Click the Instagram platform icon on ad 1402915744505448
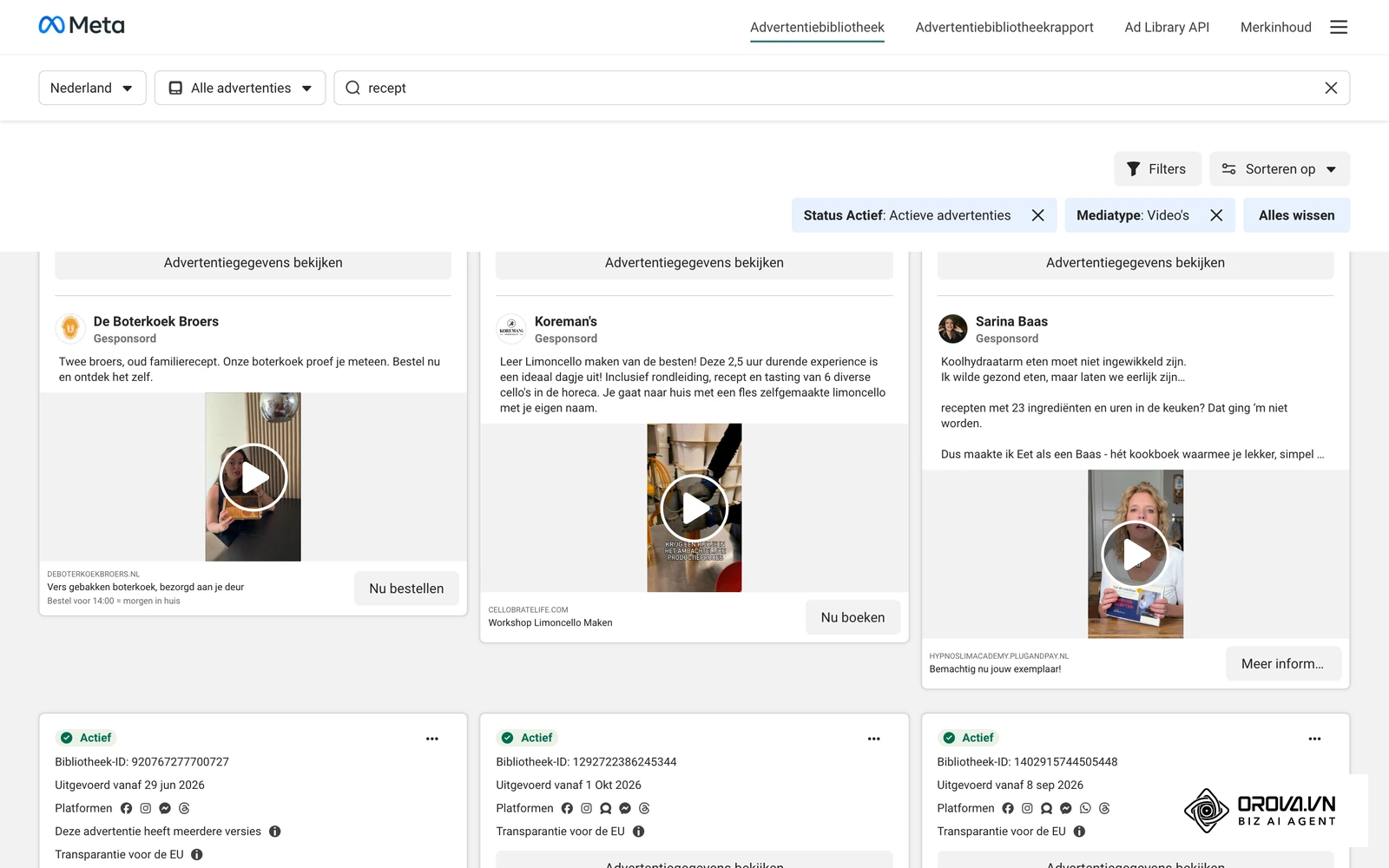Viewport: 1389px width, 868px height. pos(1027,808)
